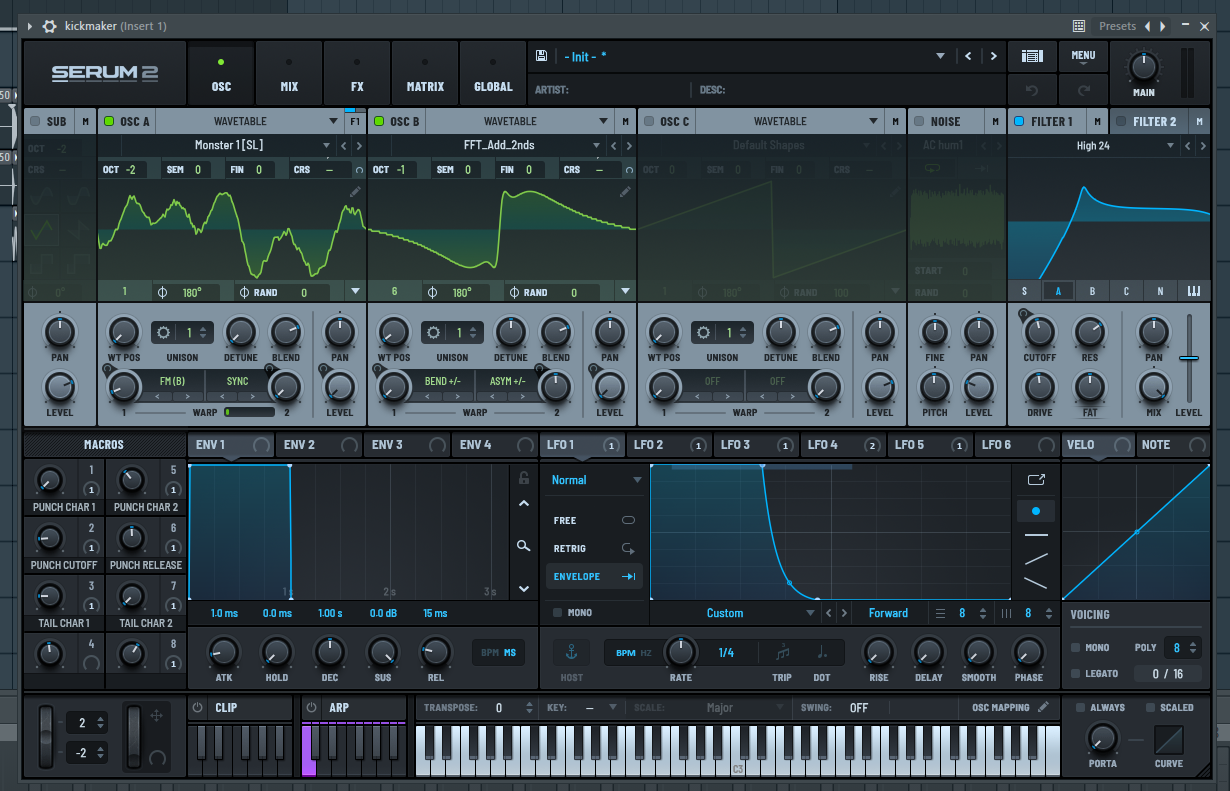This screenshot has width=1230, height=791.
Task: Open the plugin settings gear icon
Action: [50, 26]
